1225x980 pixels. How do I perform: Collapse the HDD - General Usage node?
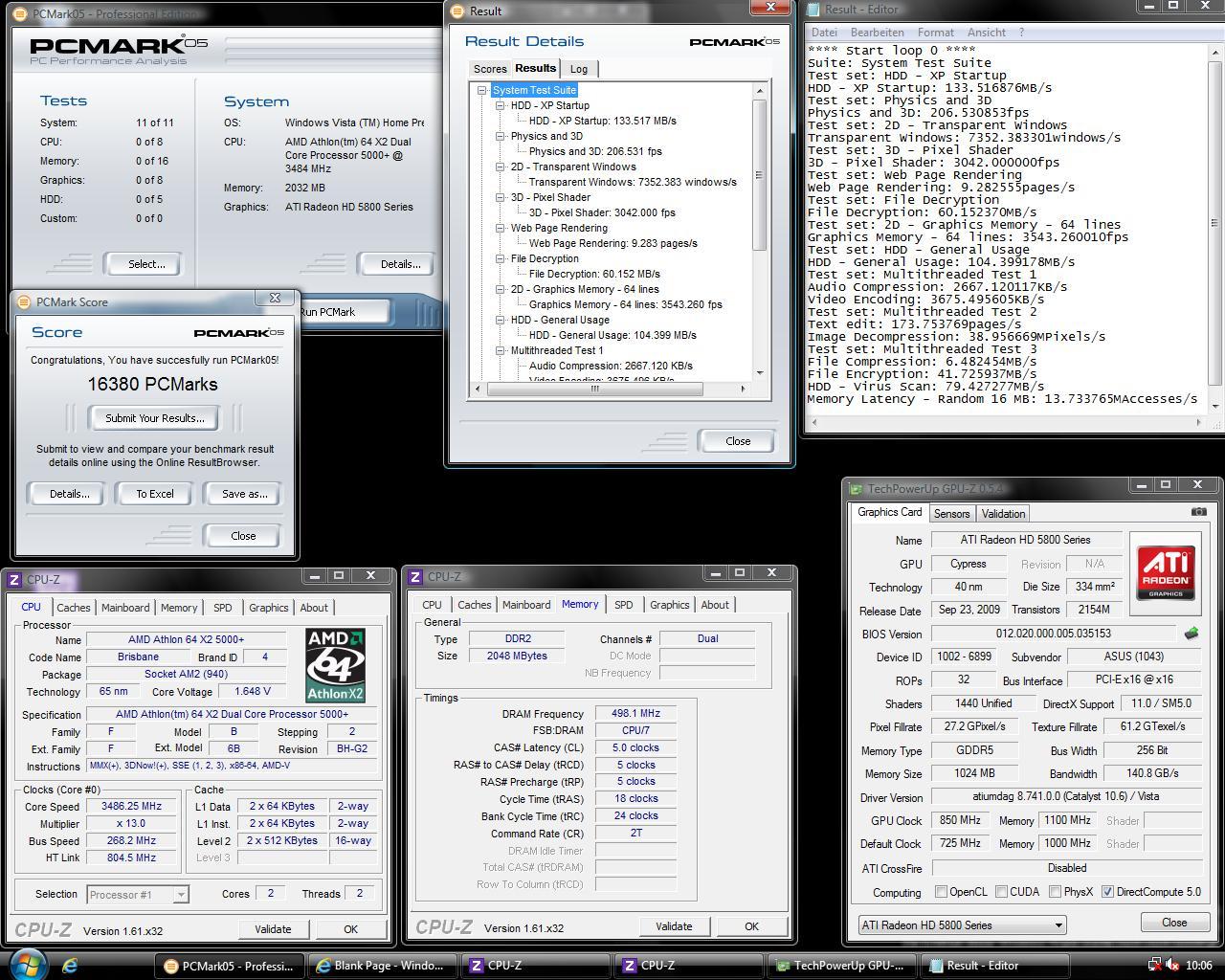point(500,320)
